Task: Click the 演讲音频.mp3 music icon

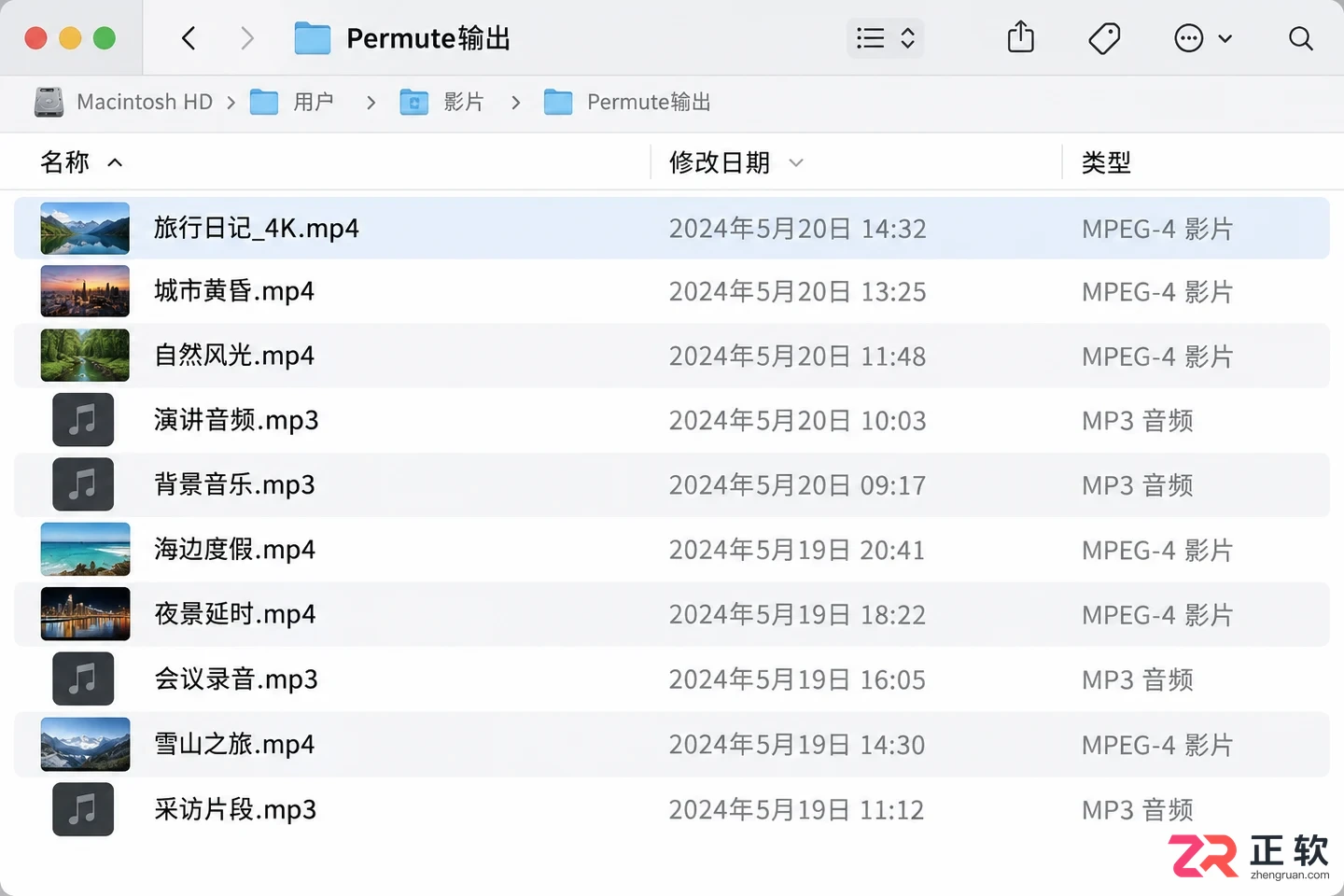Action: pos(83,420)
